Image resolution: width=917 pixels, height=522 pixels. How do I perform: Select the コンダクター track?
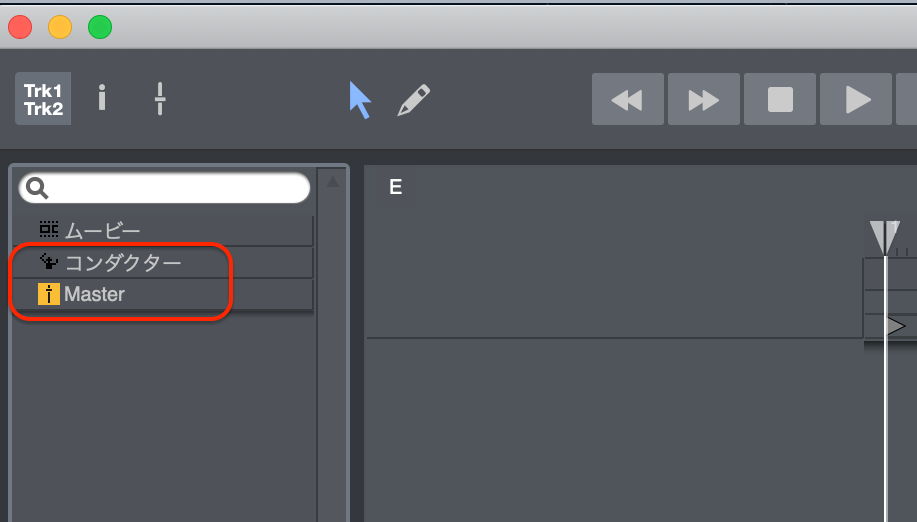tap(163, 262)
